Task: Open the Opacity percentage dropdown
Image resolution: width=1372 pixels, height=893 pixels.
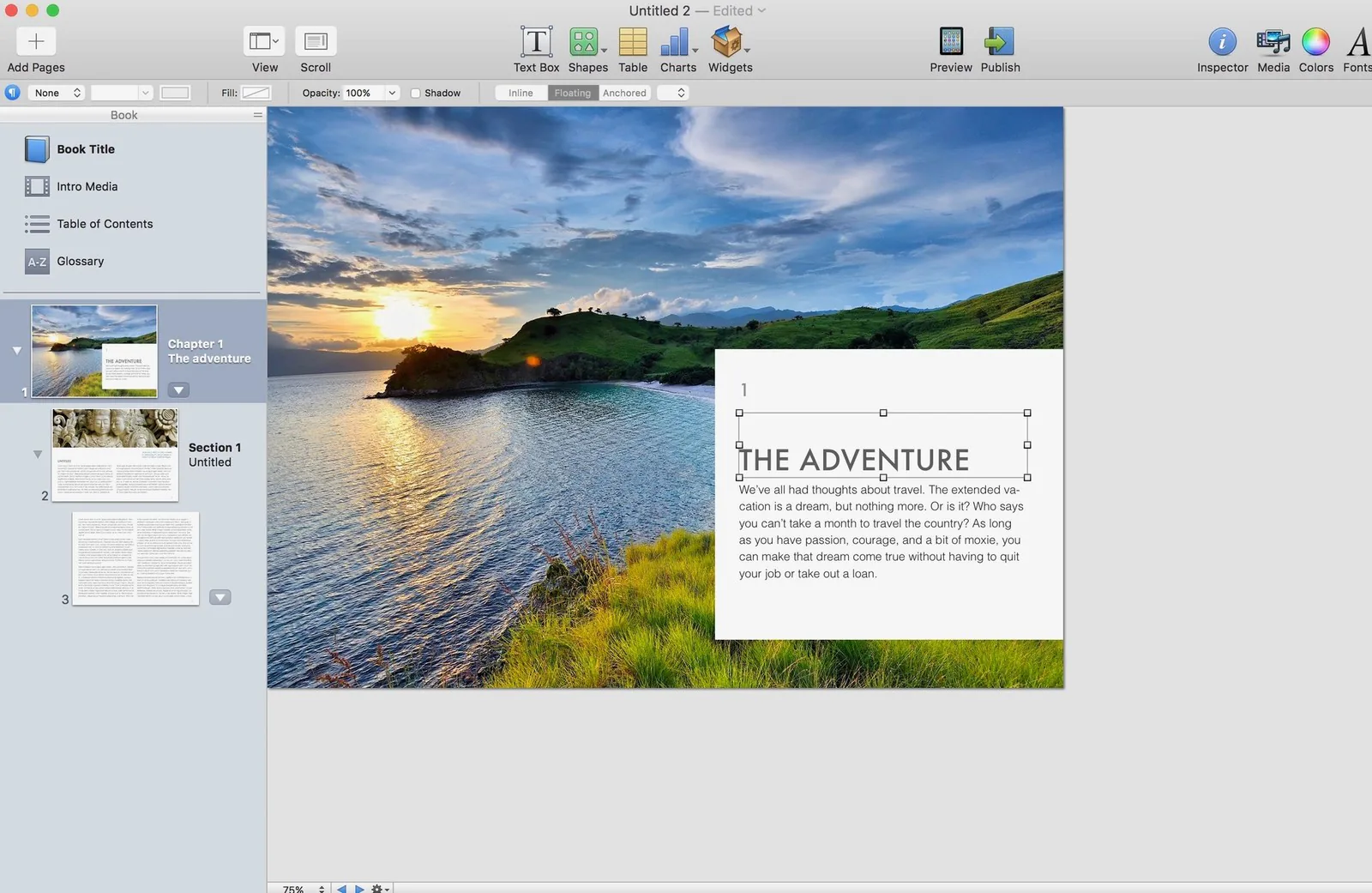Action: 392,93
